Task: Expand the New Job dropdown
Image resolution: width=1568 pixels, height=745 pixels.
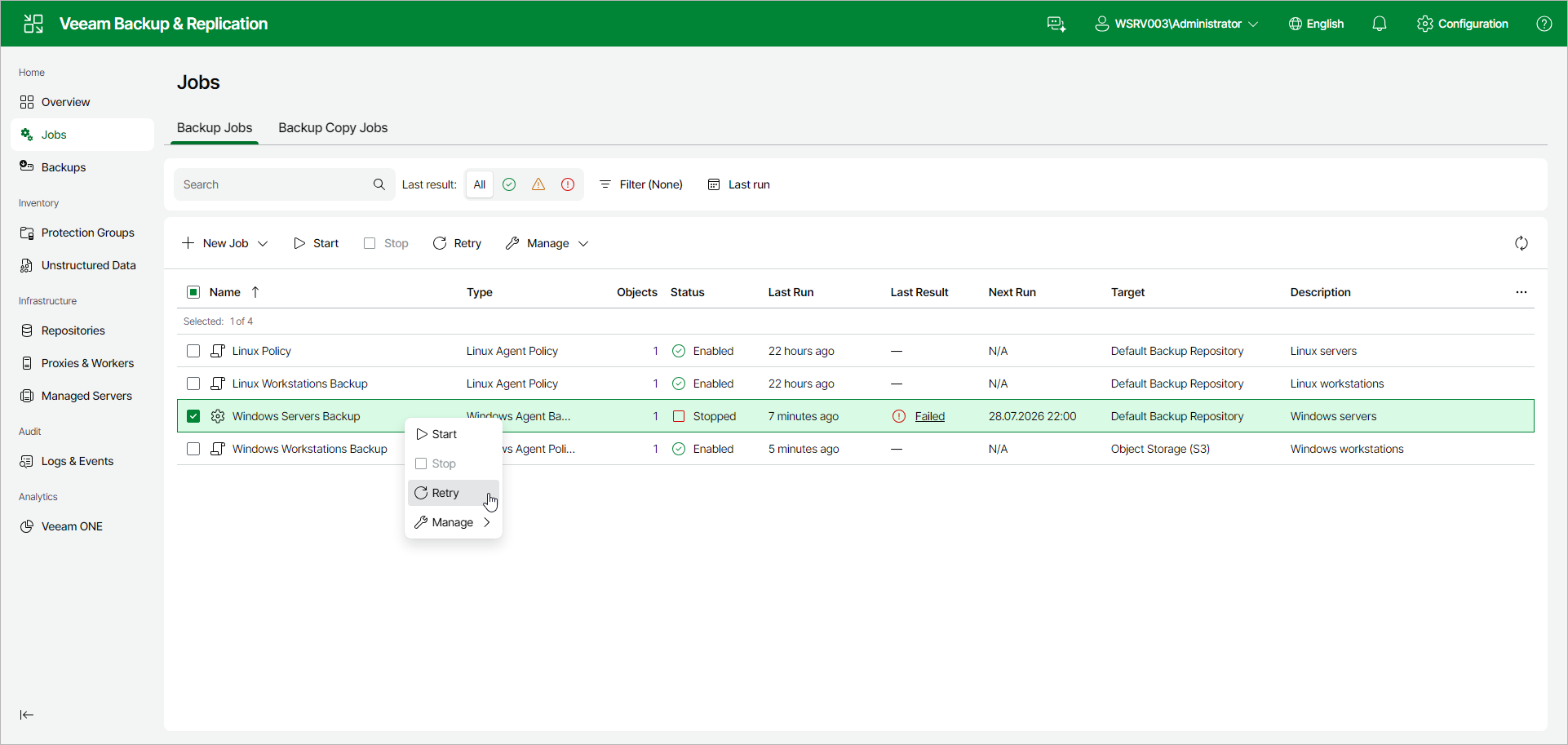Action: click(x=225, y=243)
